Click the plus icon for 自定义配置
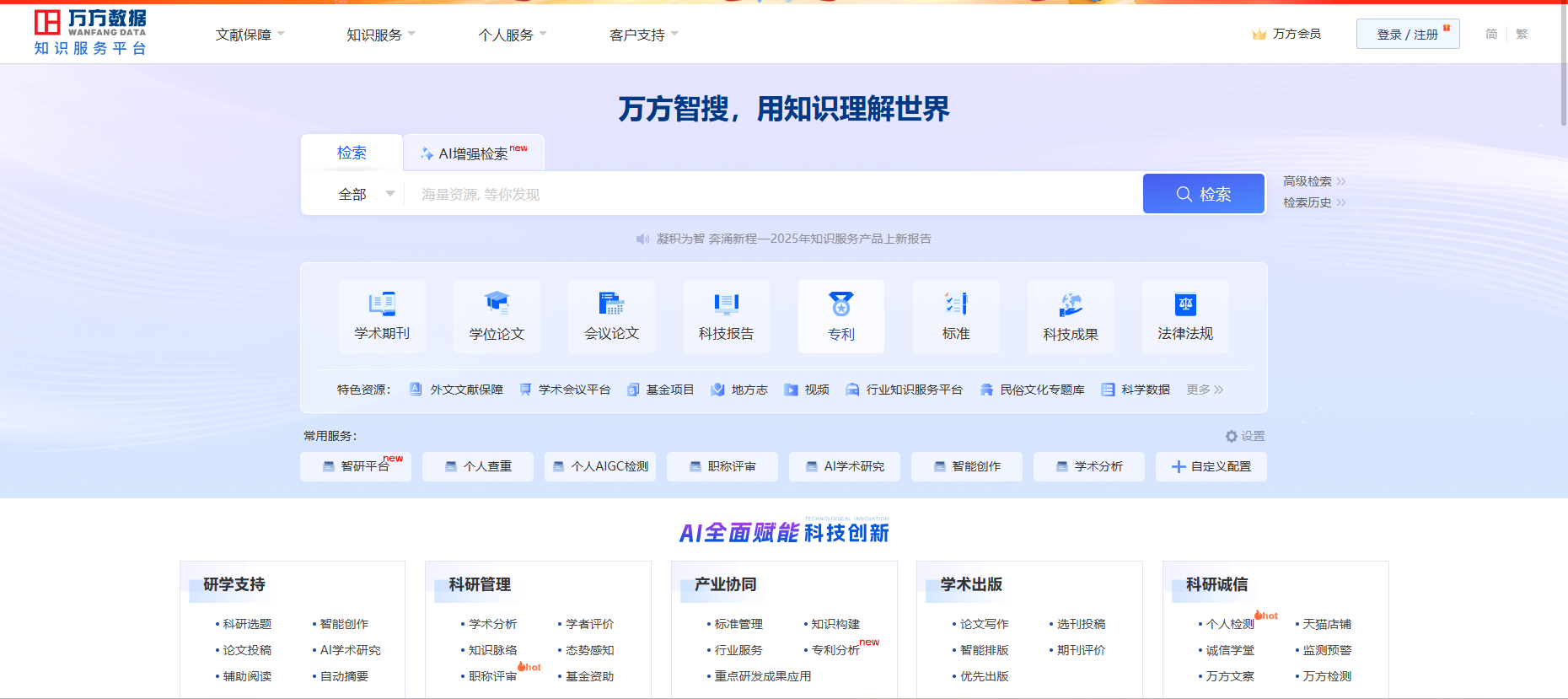The image size is (1568, 699). [1179, 466]
